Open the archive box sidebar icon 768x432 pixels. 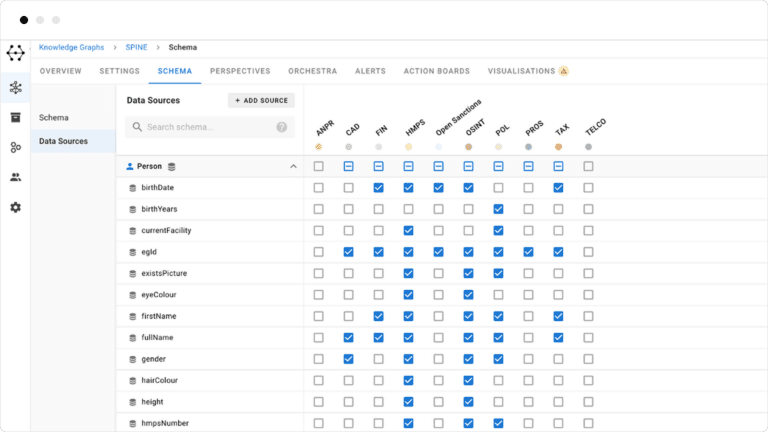tap(15, 118)
